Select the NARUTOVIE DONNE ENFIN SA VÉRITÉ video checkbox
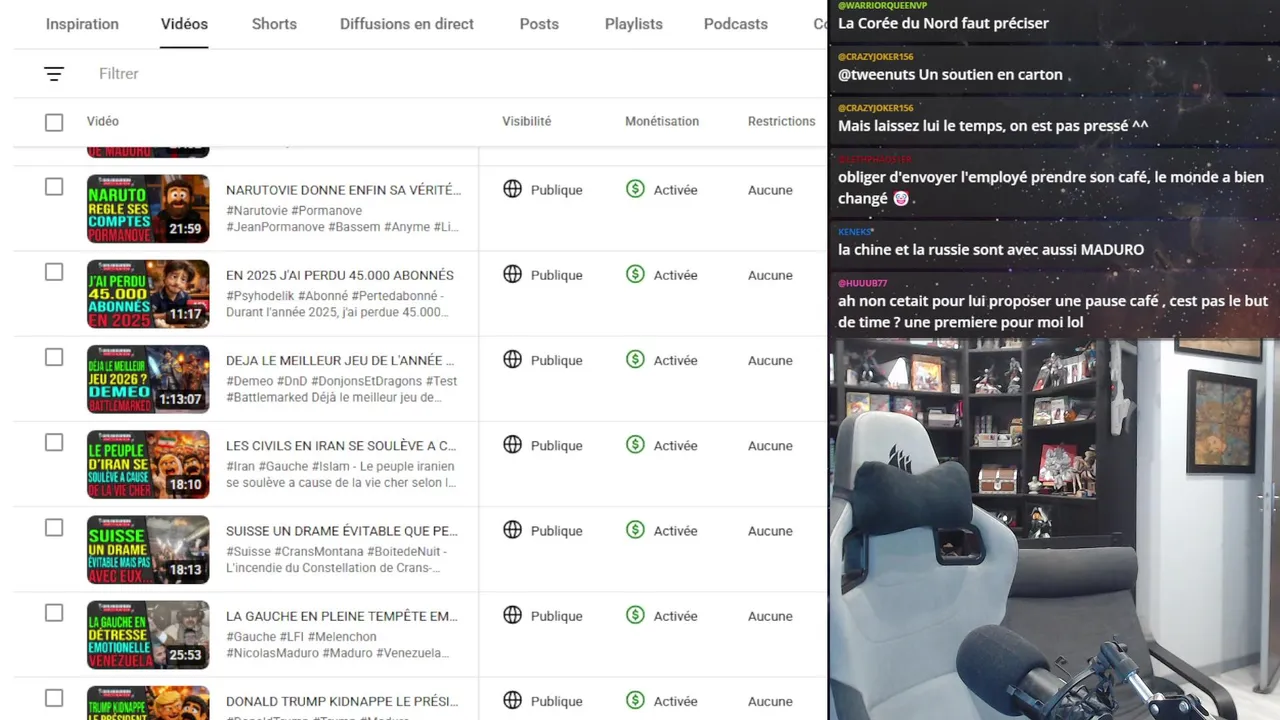Viewport: 1280px width, 720px height. (x=54, y=187)
